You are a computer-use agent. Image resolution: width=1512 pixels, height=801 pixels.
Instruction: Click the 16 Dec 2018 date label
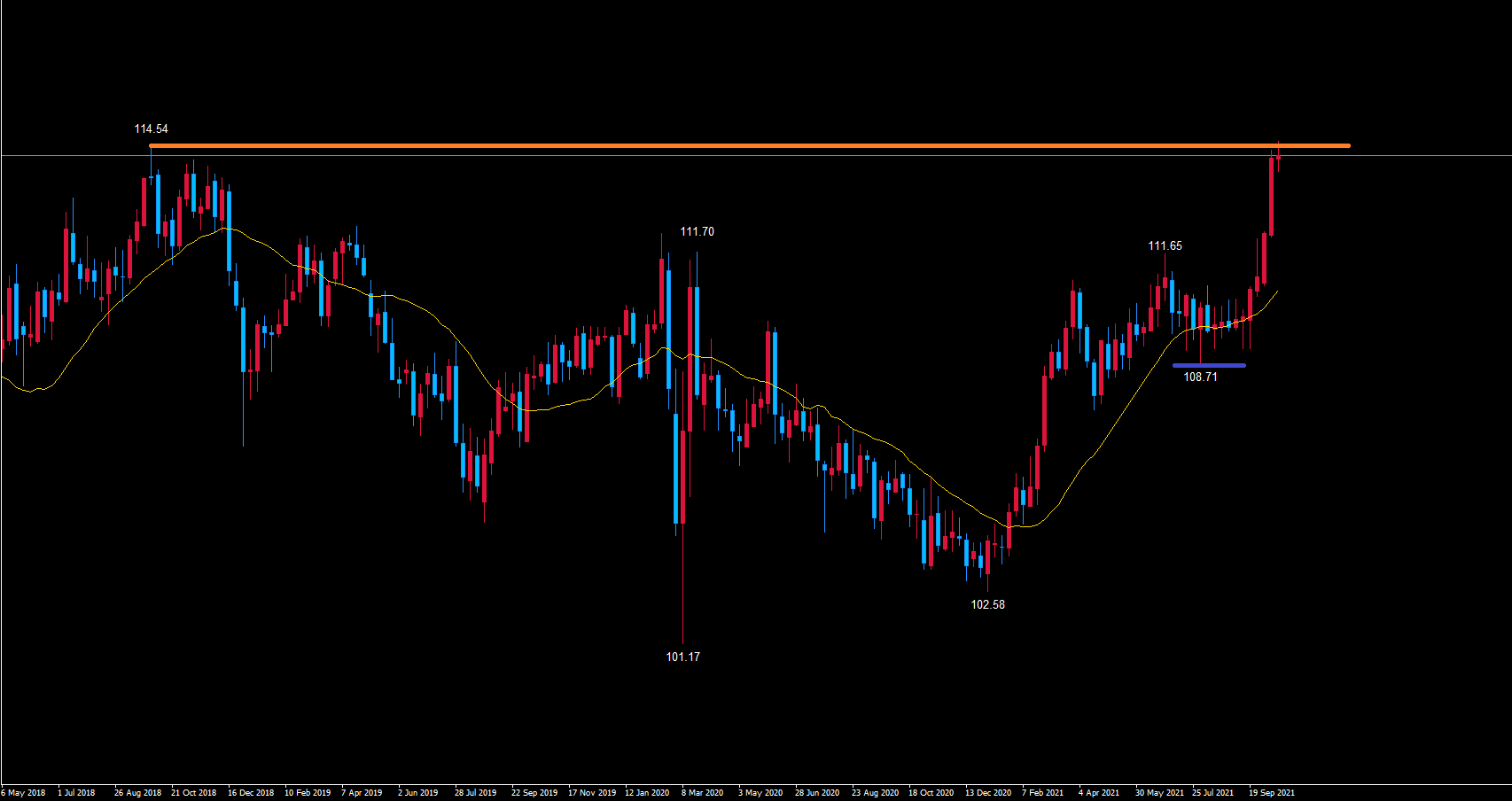click(x=251, y=792)
